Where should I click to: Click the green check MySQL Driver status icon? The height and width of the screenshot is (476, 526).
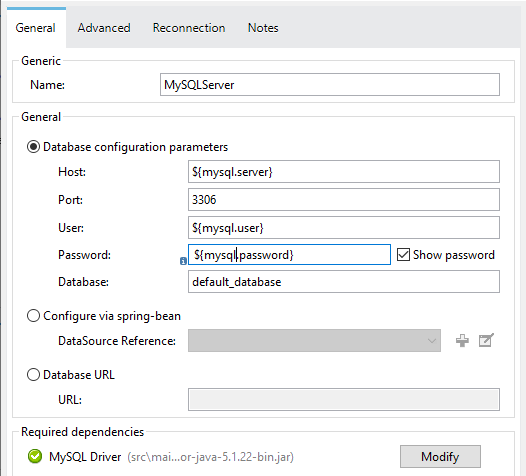[35, 457]
